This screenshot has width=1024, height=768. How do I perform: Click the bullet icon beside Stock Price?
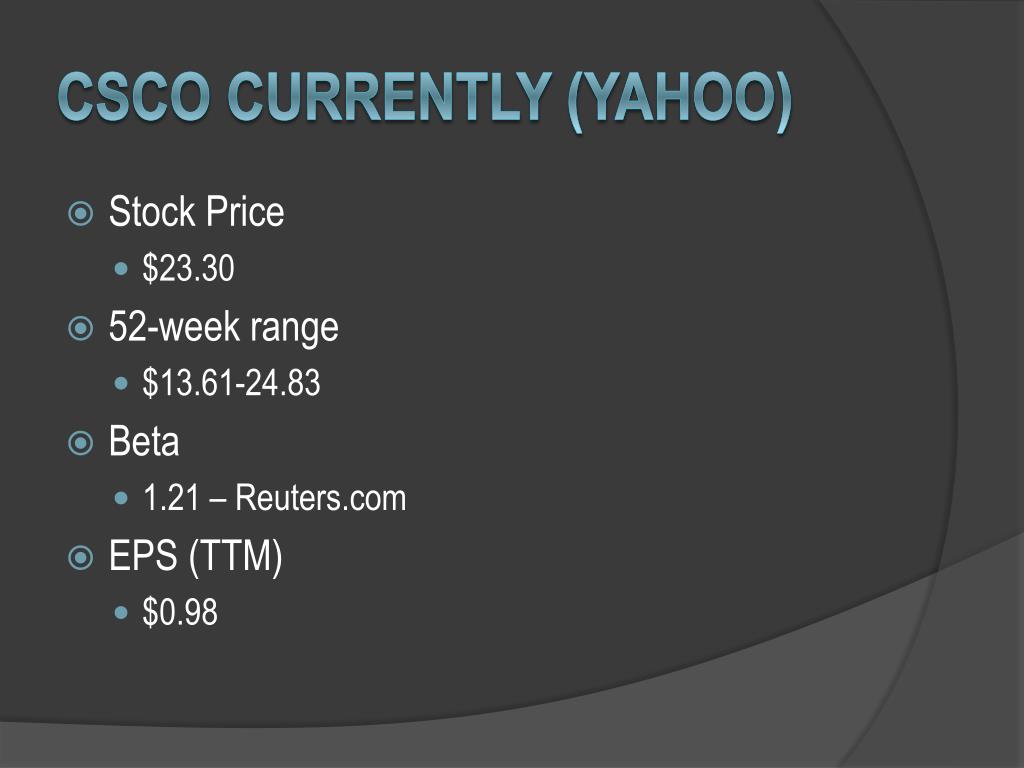(x=81, y=214)
